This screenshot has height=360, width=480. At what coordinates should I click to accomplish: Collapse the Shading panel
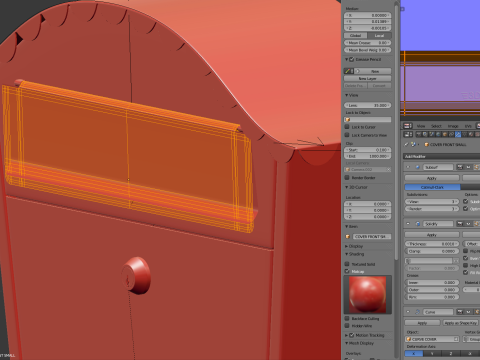(x=347, y=254)
